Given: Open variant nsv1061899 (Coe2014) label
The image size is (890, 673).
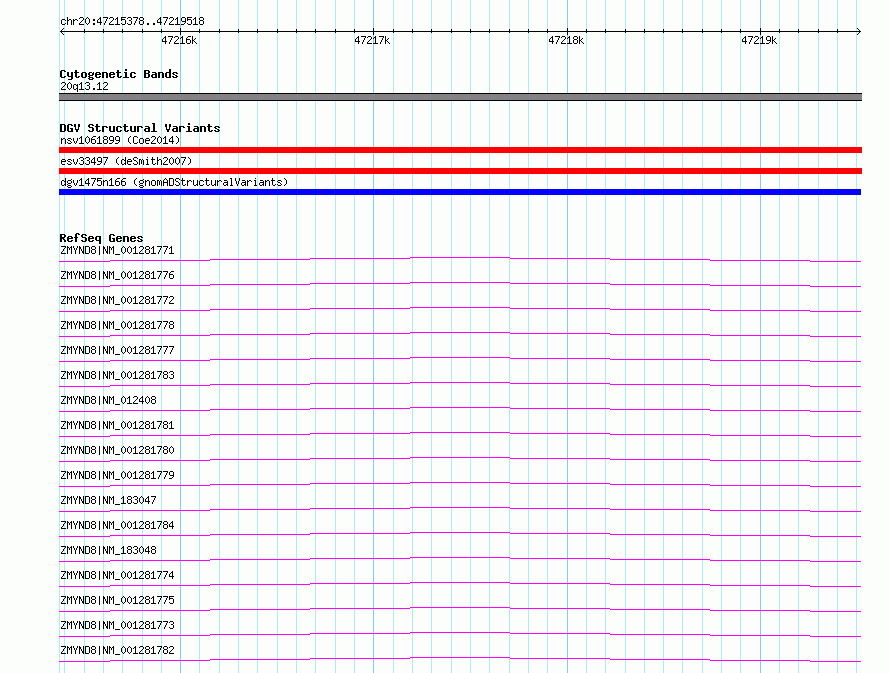Looking at the screenshot, I should click(120, 140).
